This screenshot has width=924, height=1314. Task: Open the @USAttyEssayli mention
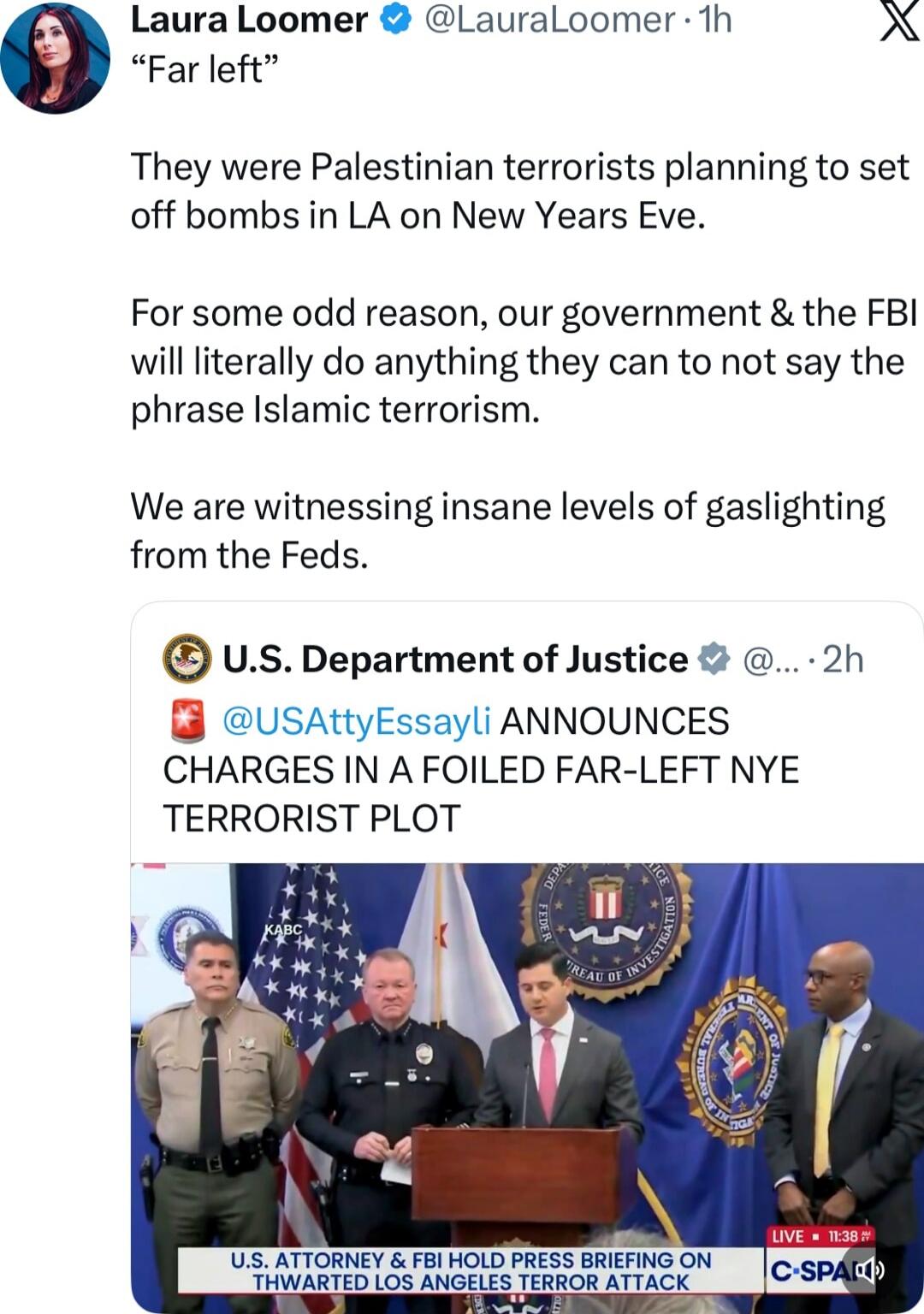(356, 721)
